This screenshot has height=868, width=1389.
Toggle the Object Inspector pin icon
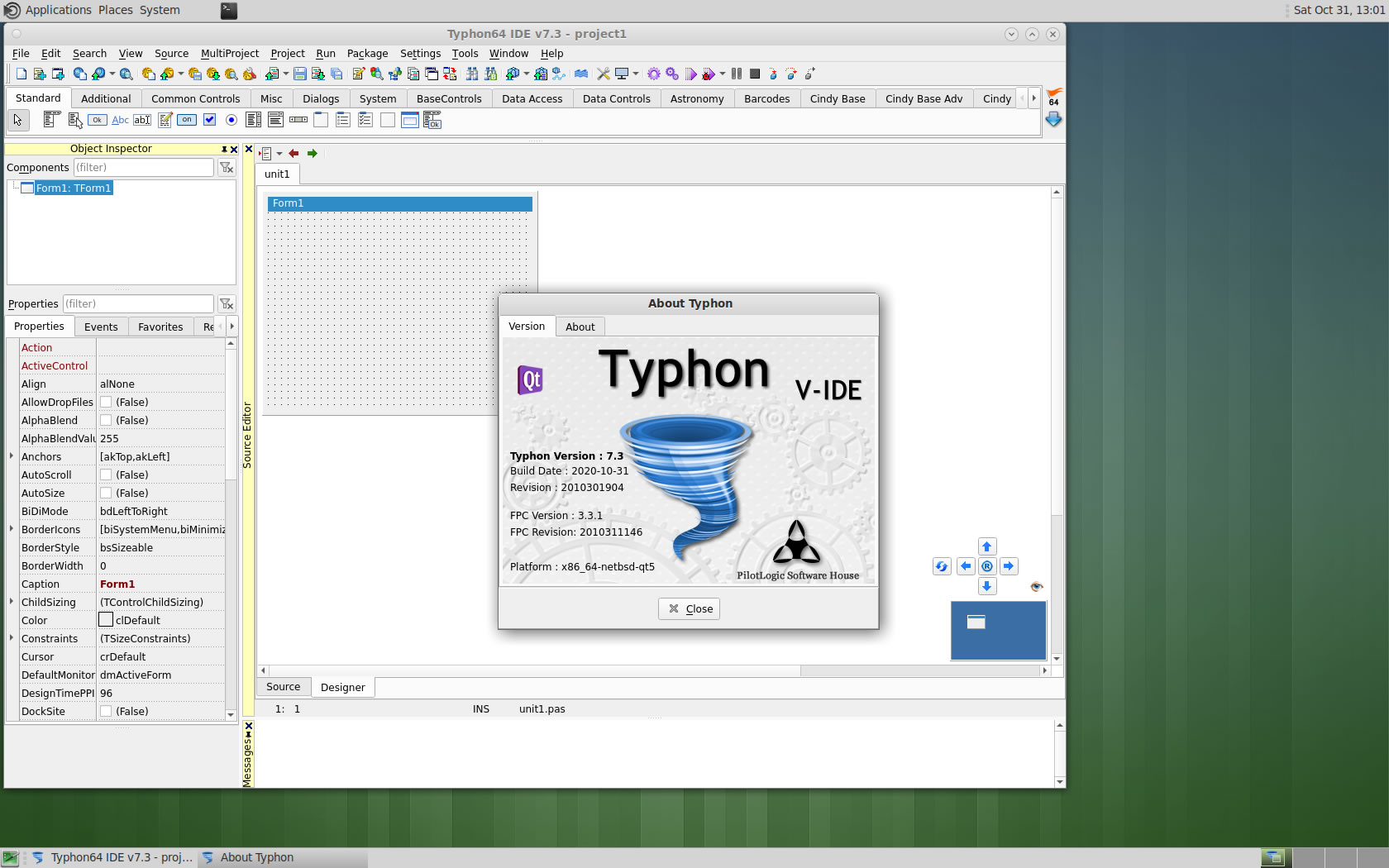point(224,150)
